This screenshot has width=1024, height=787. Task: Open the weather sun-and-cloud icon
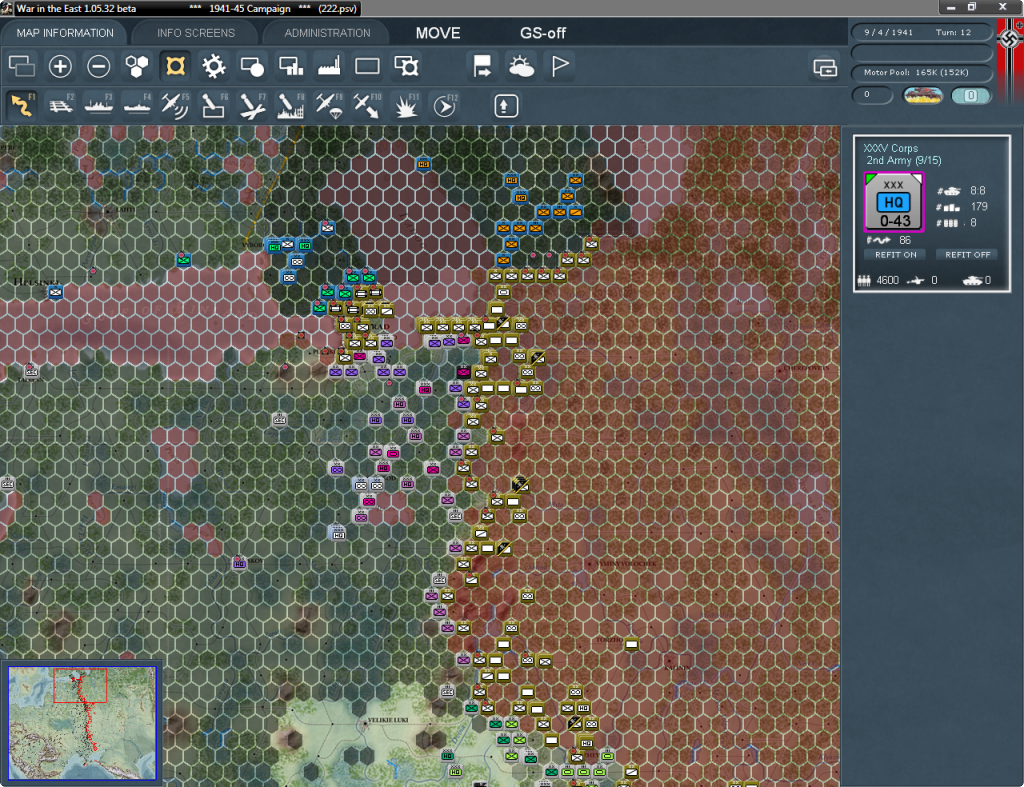521,66
